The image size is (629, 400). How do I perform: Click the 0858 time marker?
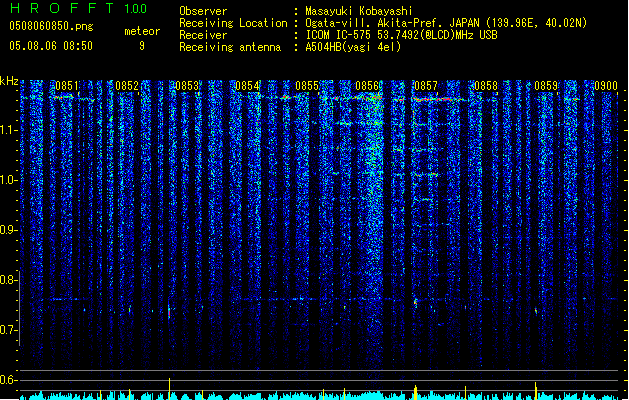[486, 85]
